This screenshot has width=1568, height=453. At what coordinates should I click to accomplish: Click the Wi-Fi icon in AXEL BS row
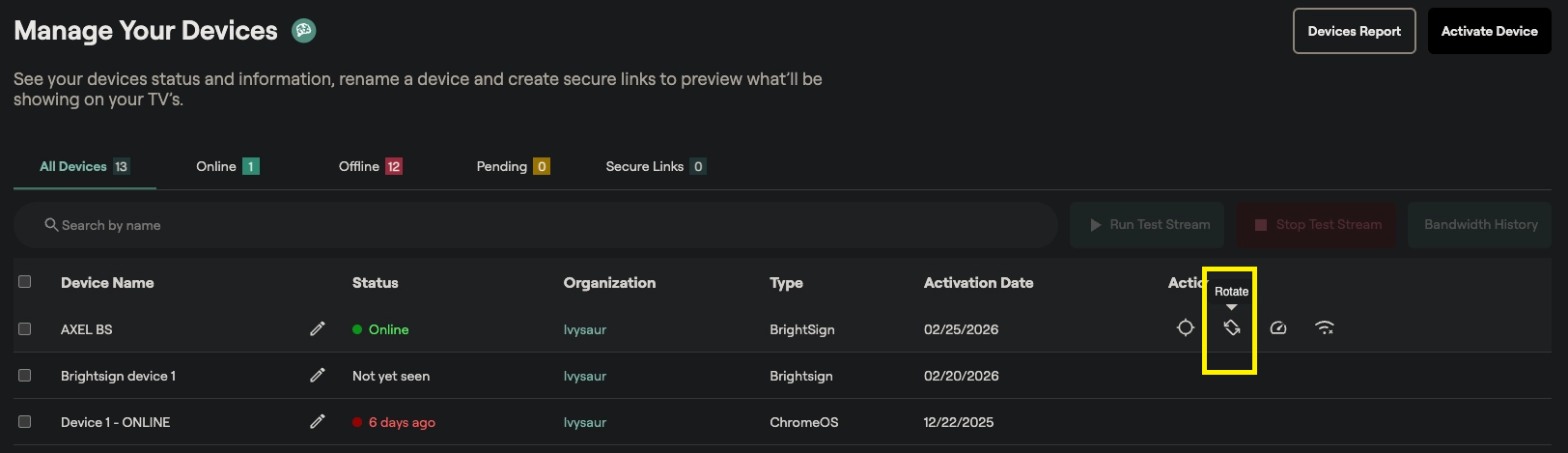pos(1325,328)
